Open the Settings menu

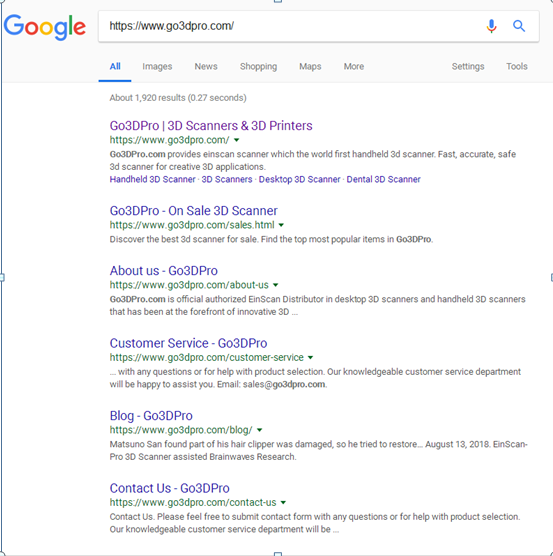coord(468,66)
